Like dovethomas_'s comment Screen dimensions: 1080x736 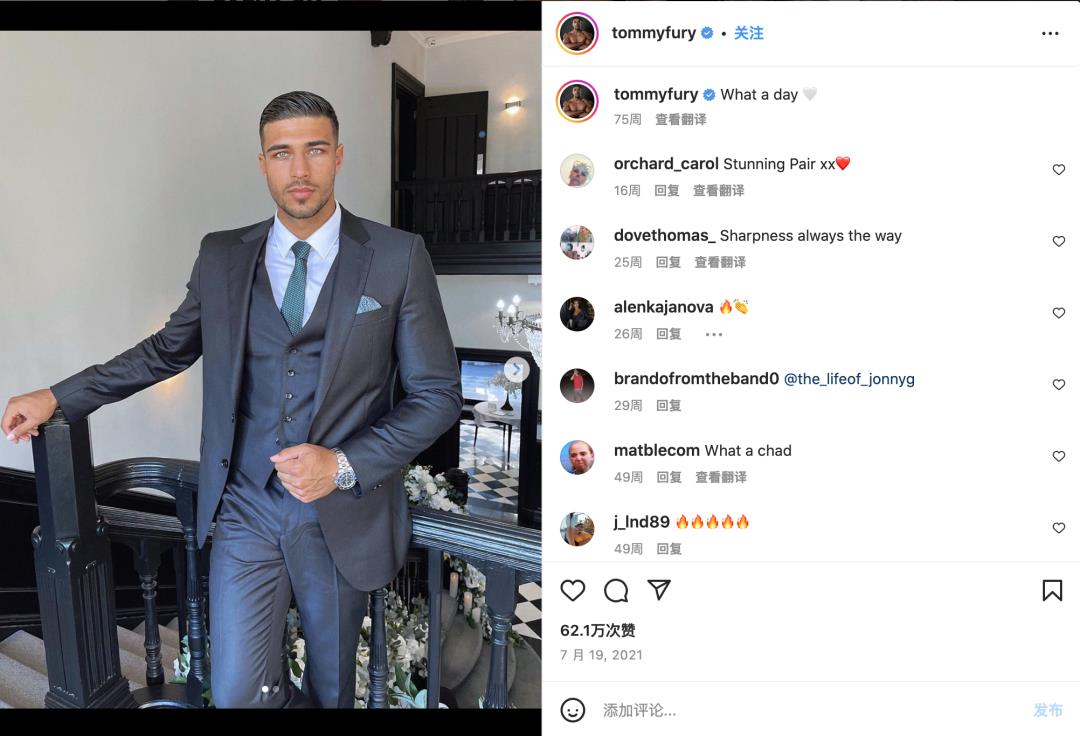click(x=1059, y=241)
